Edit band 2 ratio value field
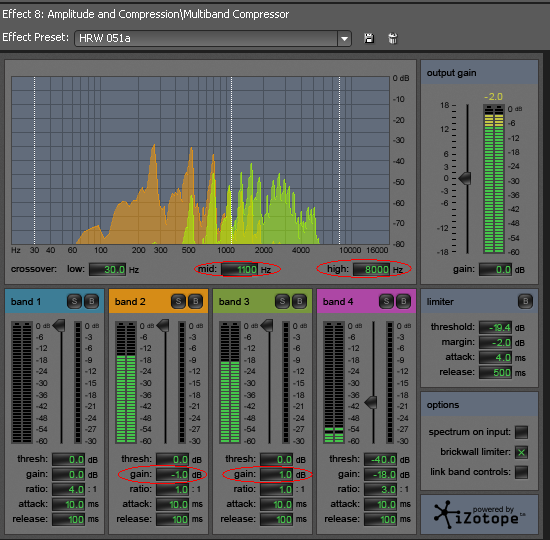 pyautogui.click(x=172, y=489)
